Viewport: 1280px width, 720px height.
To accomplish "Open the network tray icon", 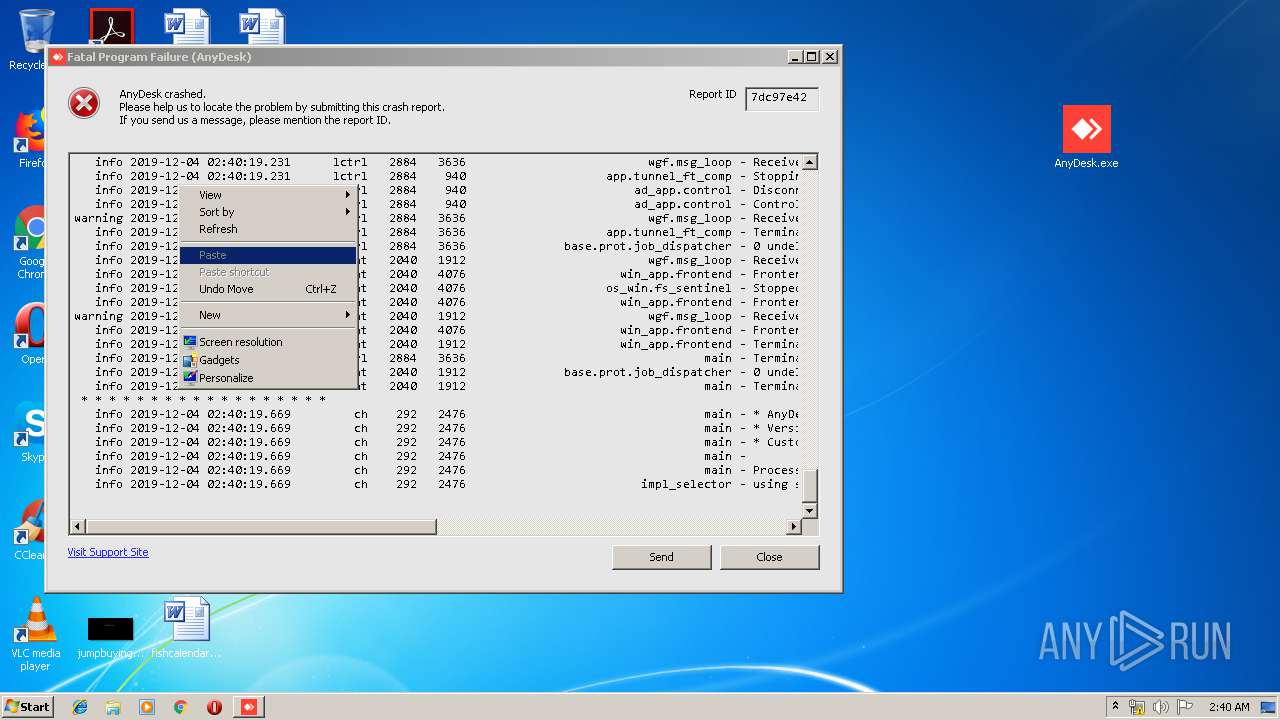I will tap(1137, 707).
